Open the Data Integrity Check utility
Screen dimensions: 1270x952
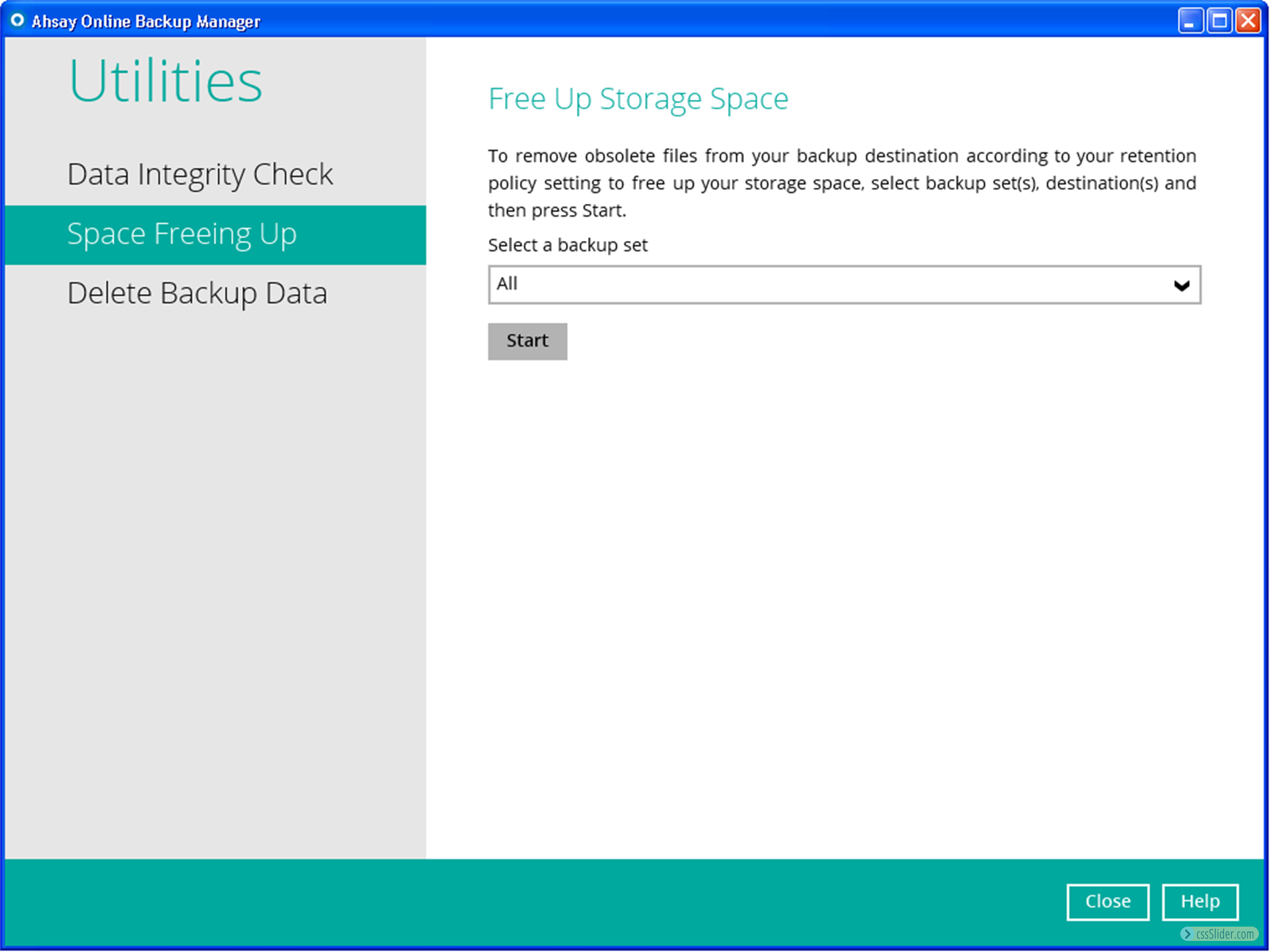[200, 175]
